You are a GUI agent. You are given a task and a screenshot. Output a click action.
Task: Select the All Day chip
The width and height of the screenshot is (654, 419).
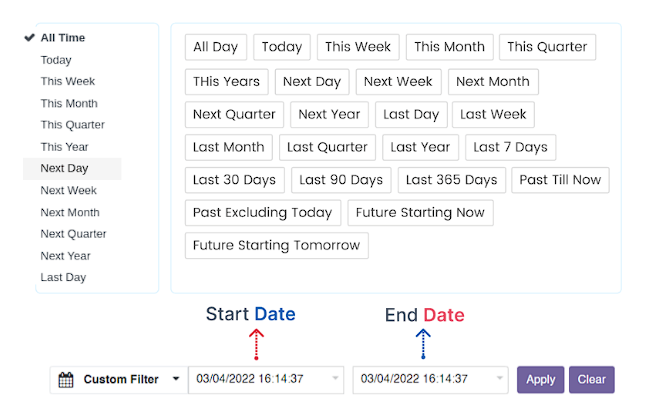point(215,47)
